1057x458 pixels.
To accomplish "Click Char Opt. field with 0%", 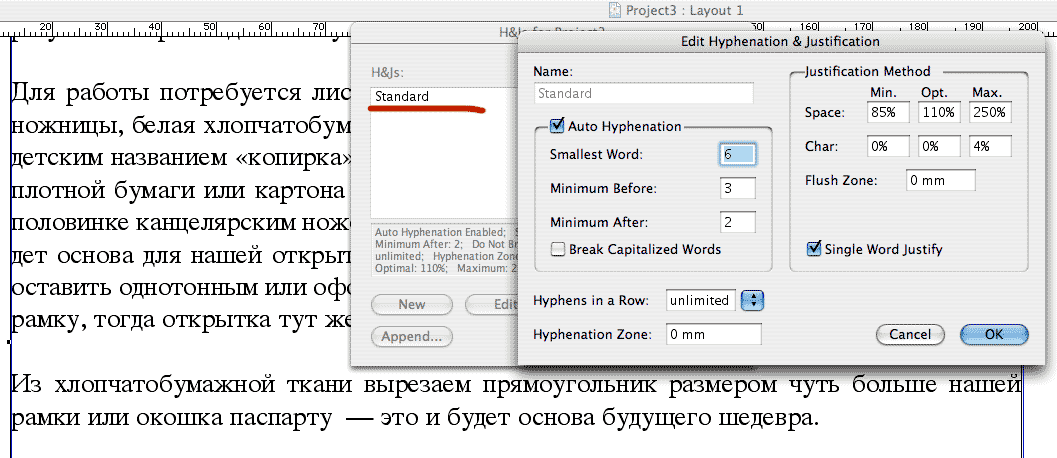I will [x=940, y=146].
